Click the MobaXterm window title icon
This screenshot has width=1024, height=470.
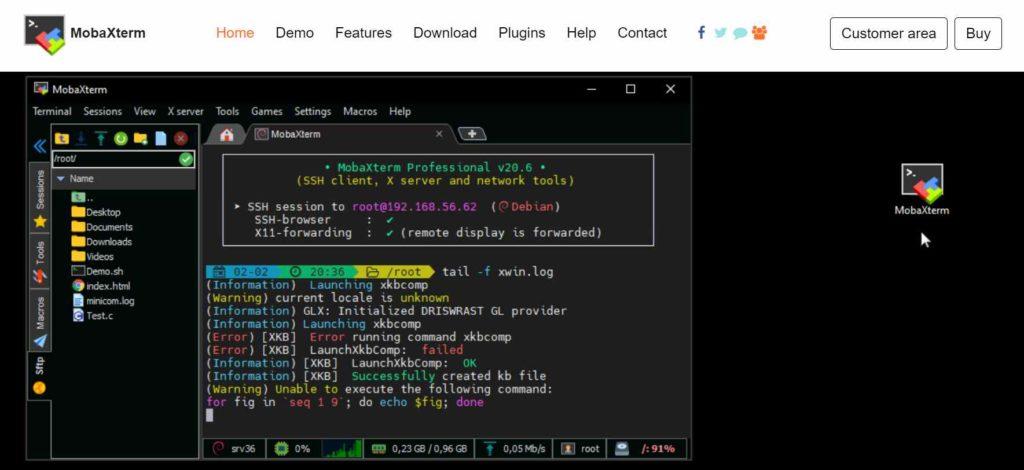41,89
